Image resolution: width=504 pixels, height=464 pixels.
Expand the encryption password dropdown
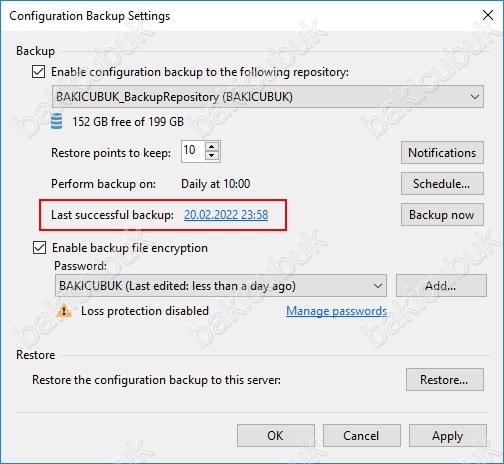click(221, 286)
